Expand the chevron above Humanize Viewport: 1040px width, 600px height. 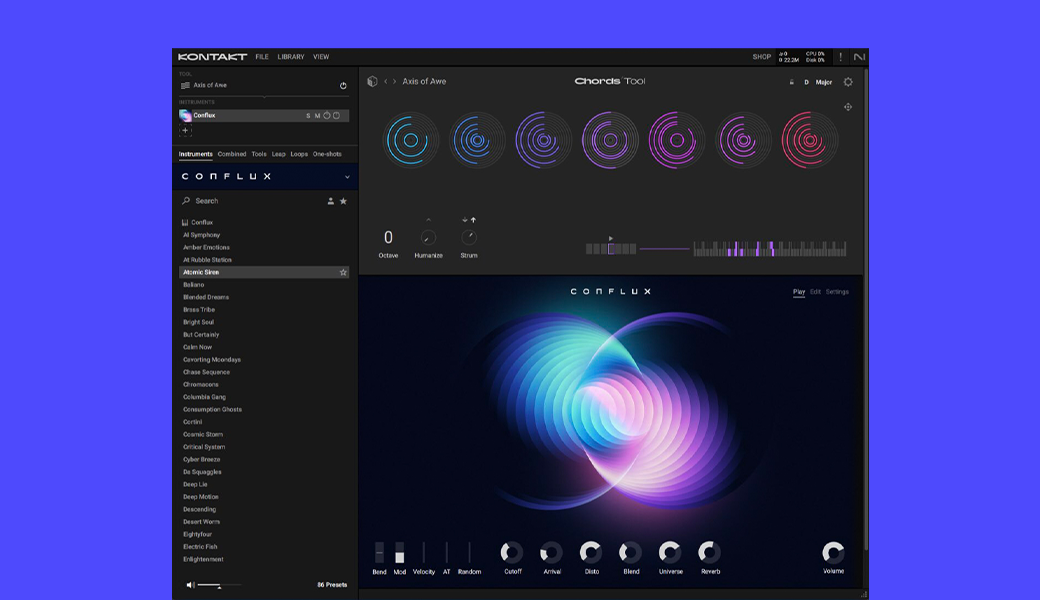pyautogui.click(x=428, y=219)
